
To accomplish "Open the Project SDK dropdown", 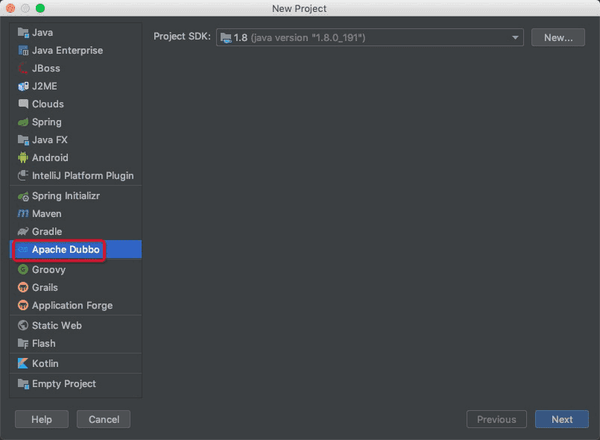I will point(370,37).
